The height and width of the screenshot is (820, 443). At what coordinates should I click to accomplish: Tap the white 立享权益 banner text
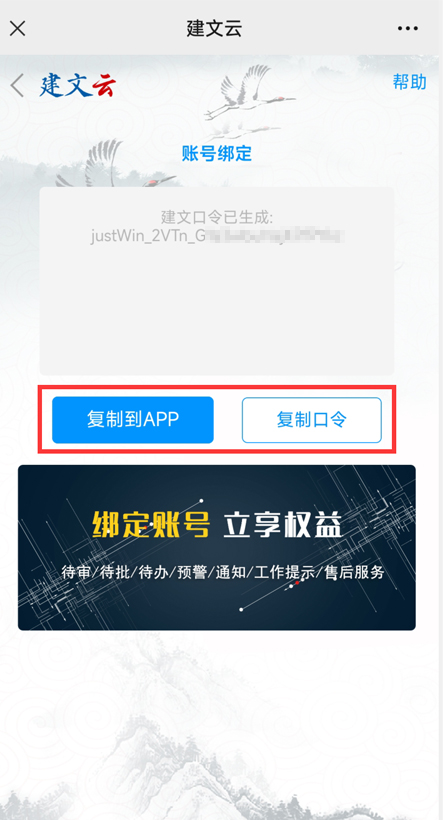[x=282, y=525]
